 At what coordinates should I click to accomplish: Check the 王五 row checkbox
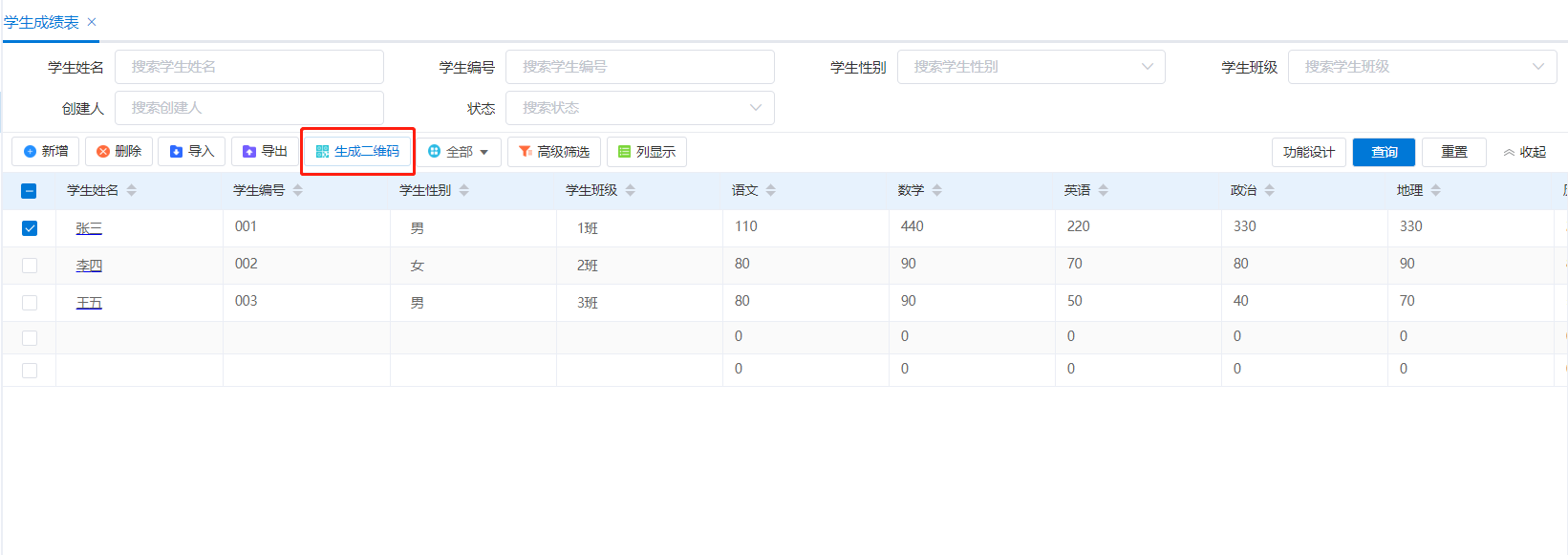click(29, 303)
